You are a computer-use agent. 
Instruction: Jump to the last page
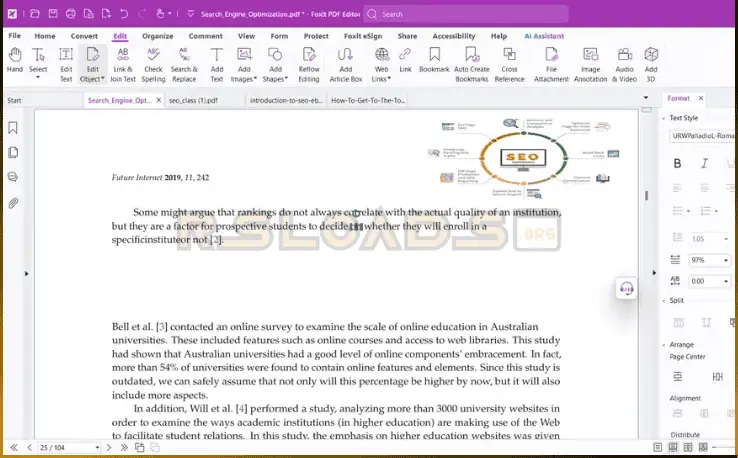click(124, 448)
